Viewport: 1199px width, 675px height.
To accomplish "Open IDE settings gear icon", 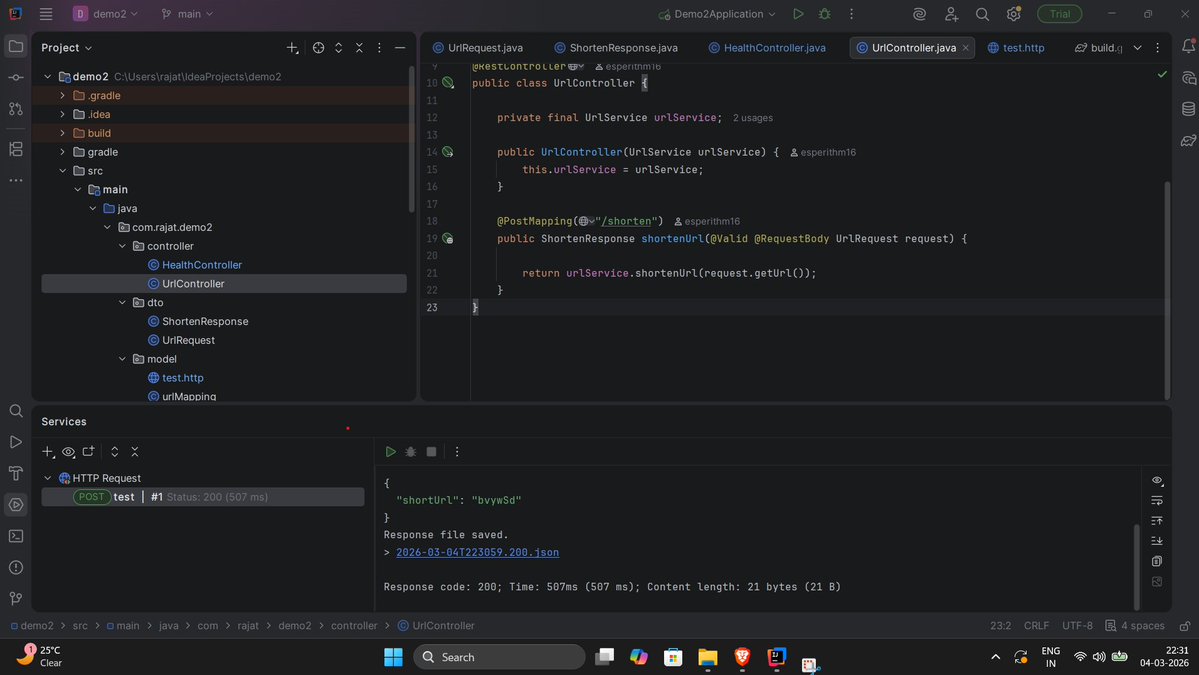I will pos(1013,14).
